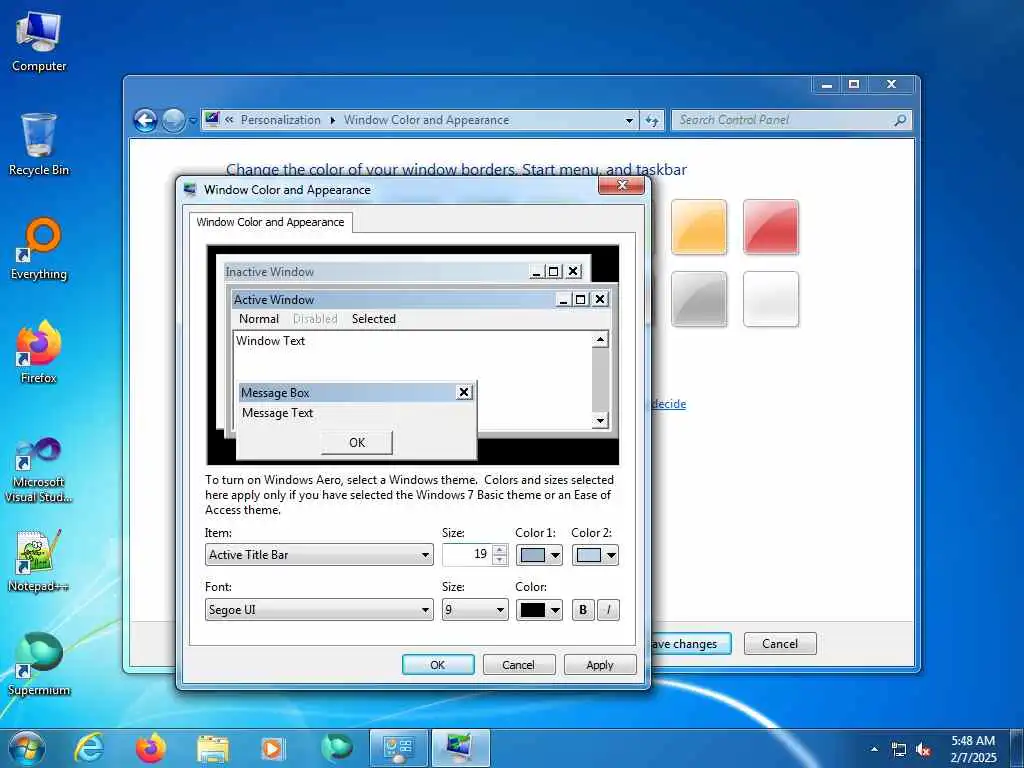The width and height of the screenshot is (1024, 768).
Task: Open the Color 1 picker dropdown
Action: click(x=539, y=555)
